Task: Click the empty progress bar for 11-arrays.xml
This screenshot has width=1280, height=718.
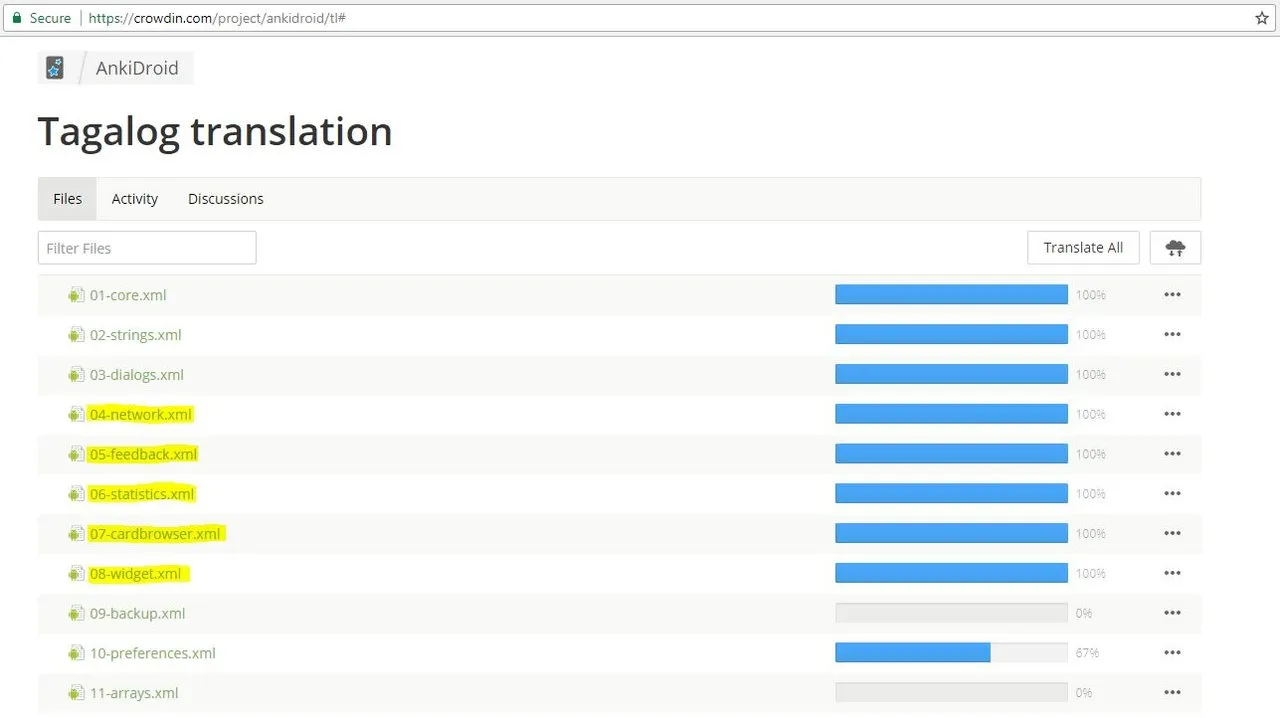Action: coord(951,692)
